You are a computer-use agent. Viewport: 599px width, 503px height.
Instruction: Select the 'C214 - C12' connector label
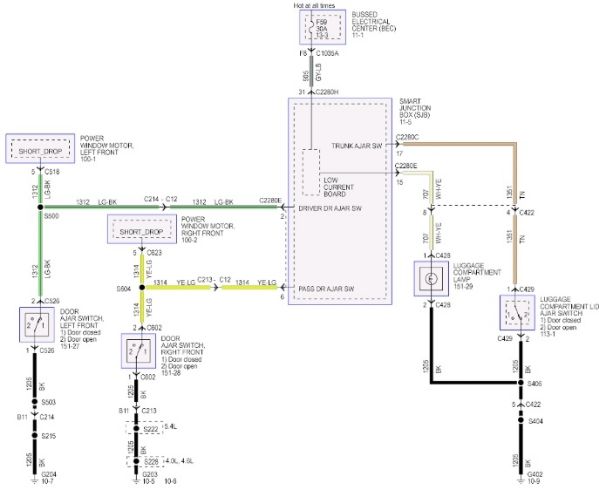(x=160, y=199)
